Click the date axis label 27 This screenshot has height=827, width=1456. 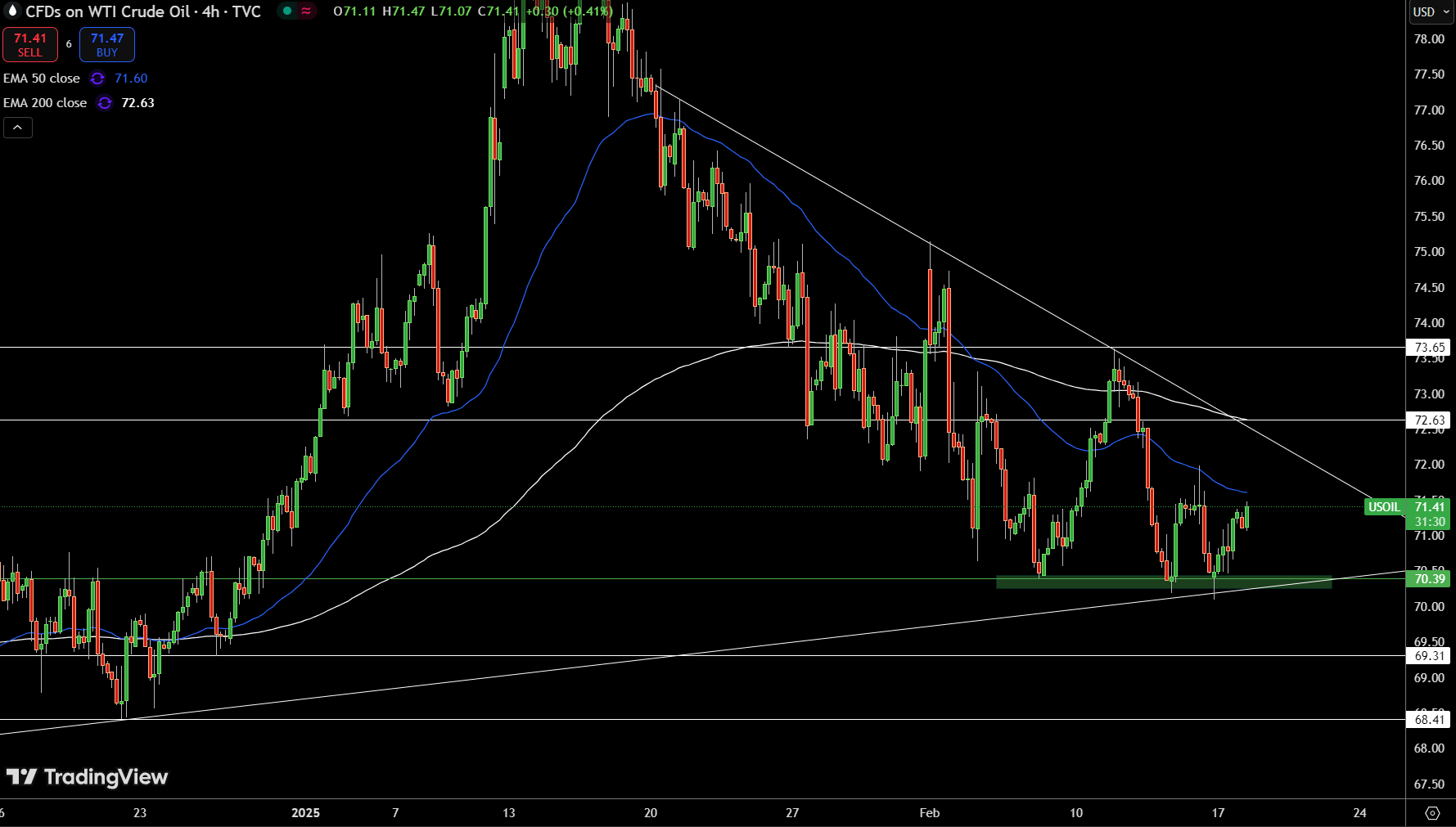click(792, 813)
